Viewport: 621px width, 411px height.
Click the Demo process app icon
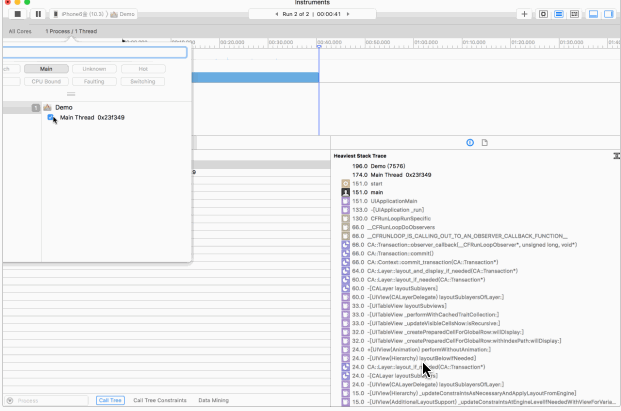click(48, 107)
